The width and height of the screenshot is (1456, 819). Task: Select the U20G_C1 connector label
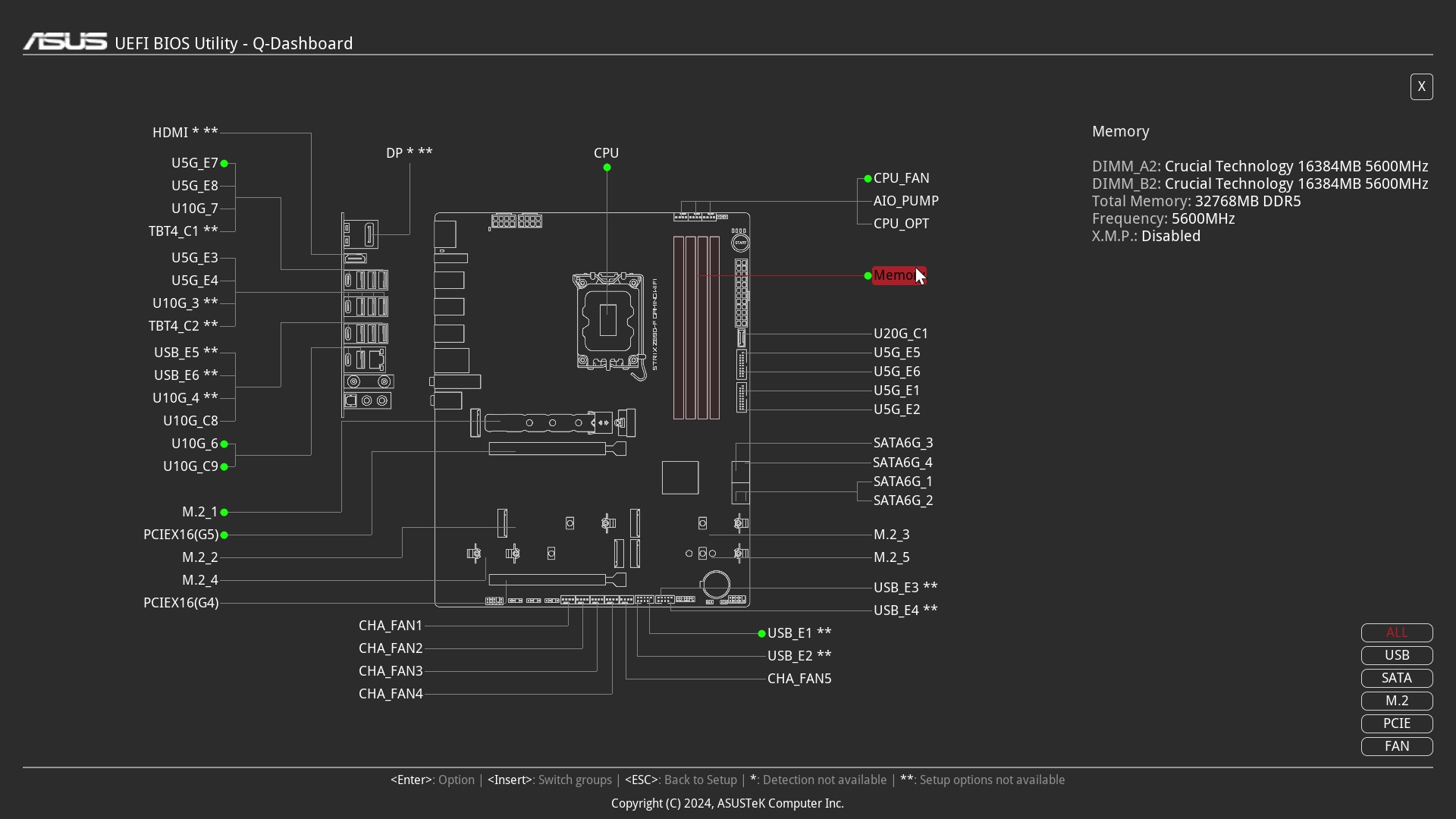[x=901, y=334]
